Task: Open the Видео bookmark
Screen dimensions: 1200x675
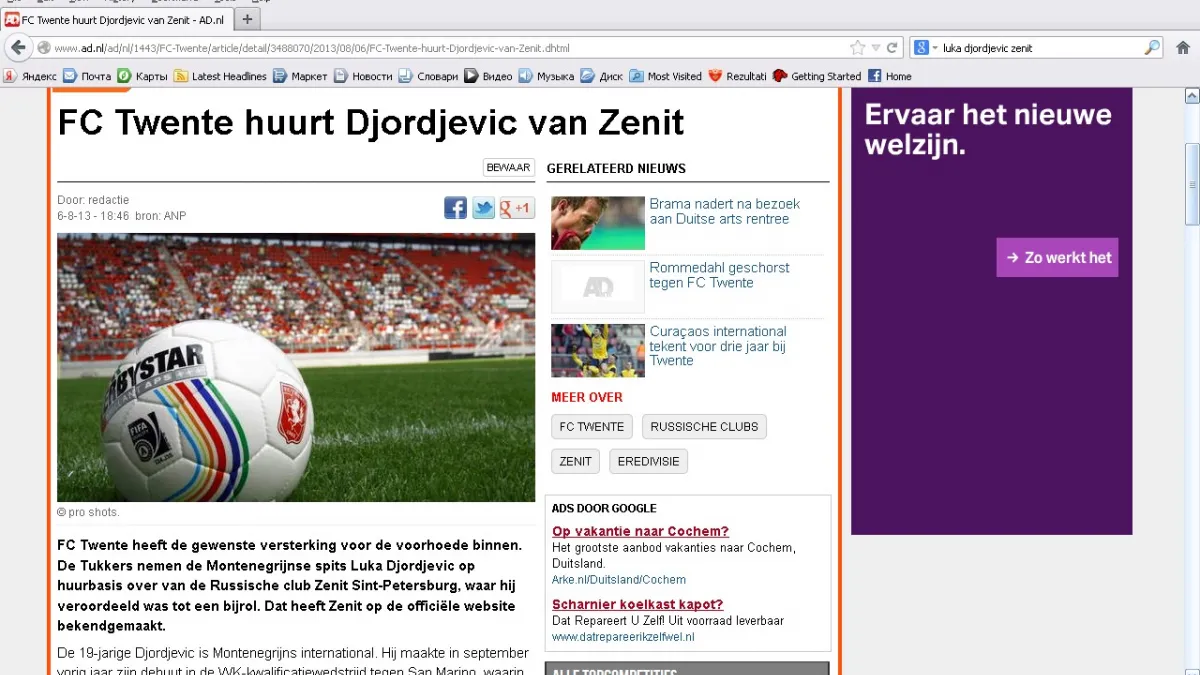Action: pyautogui.click(x=488, y=76)
